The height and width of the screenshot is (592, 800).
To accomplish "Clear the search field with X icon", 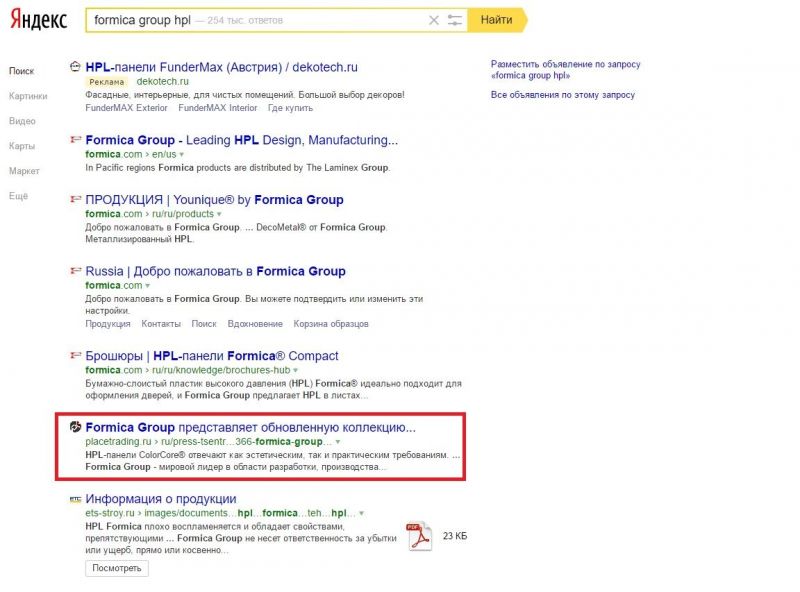I will (433, 20).
